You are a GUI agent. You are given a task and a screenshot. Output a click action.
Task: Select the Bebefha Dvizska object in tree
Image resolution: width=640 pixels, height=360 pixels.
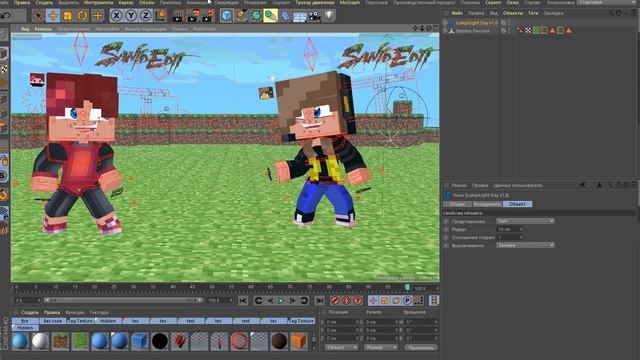tap(473, 31)
